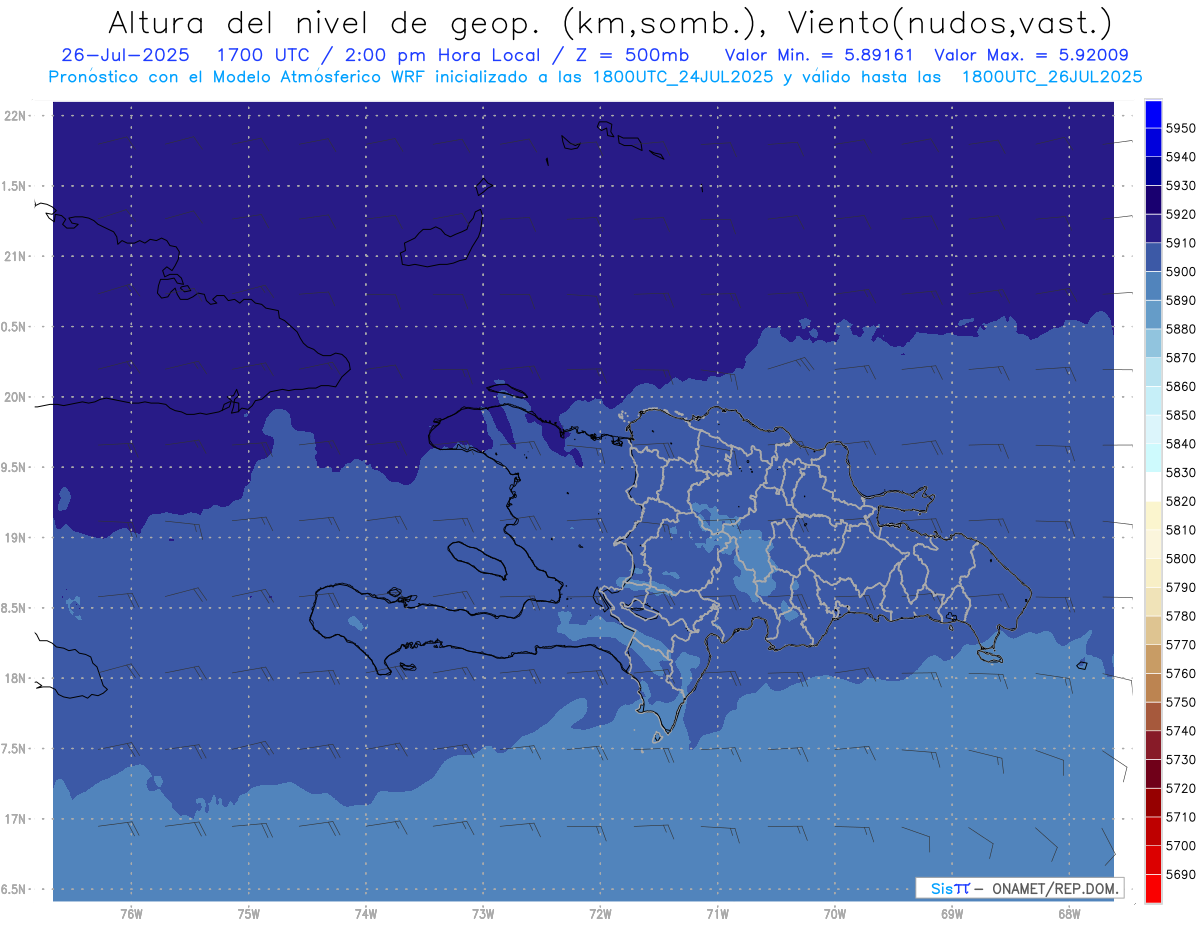The width and height of the screenshot is (1200, 927).
Task: Click the legend value 5750
Action: [x=1180, y=702]
